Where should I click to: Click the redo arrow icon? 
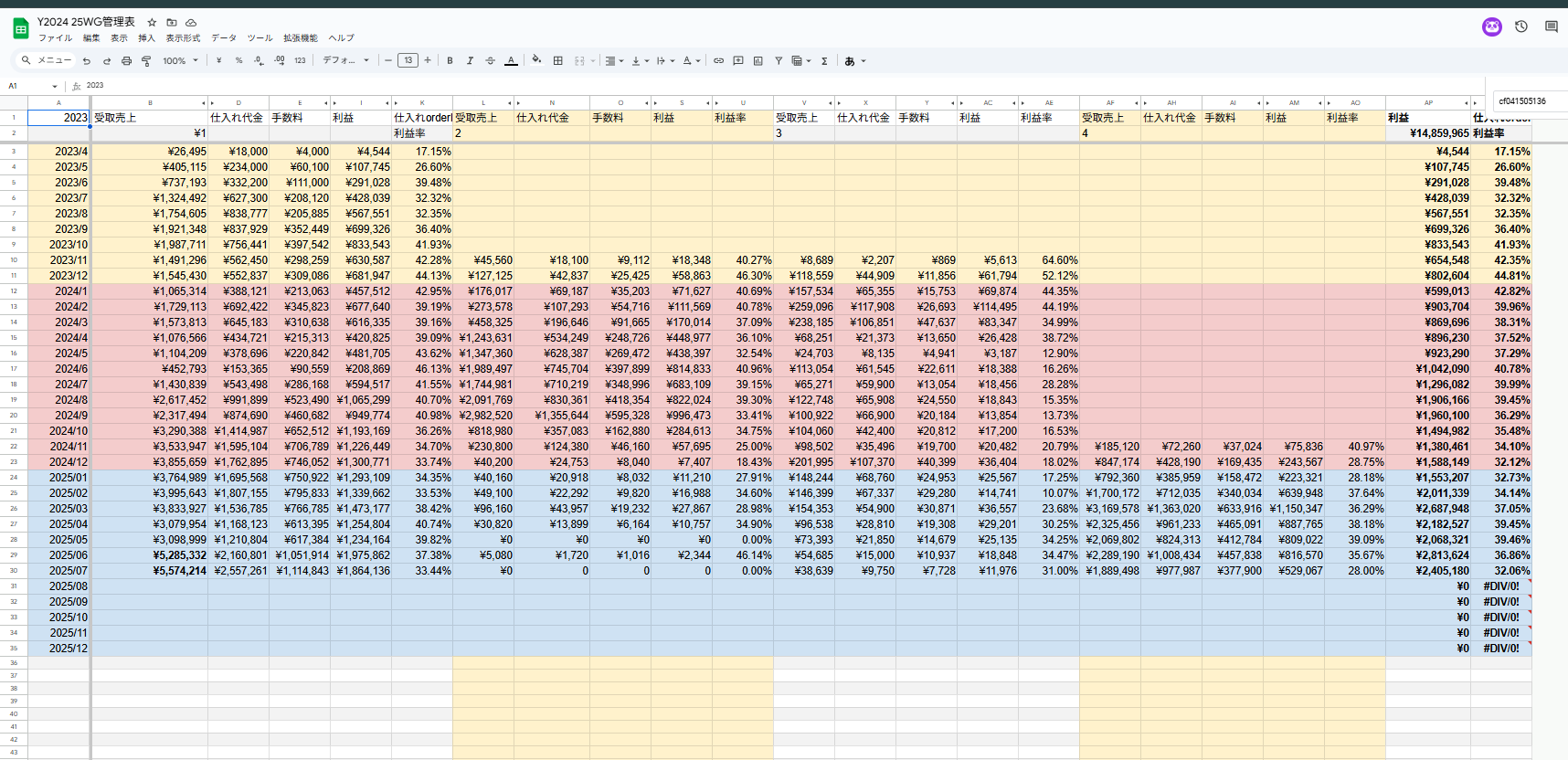pos(107,61)
